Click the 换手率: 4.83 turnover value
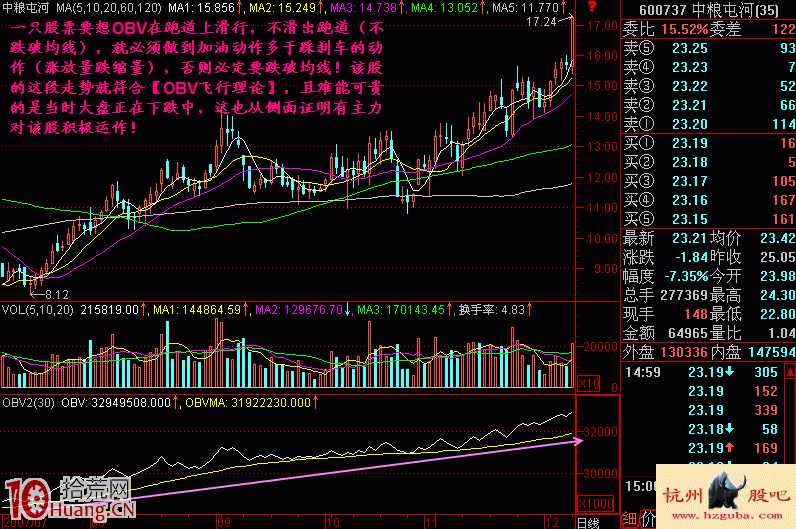Image resolution: width=796 pixels, height=529 pixels. [x=491, y=310]
